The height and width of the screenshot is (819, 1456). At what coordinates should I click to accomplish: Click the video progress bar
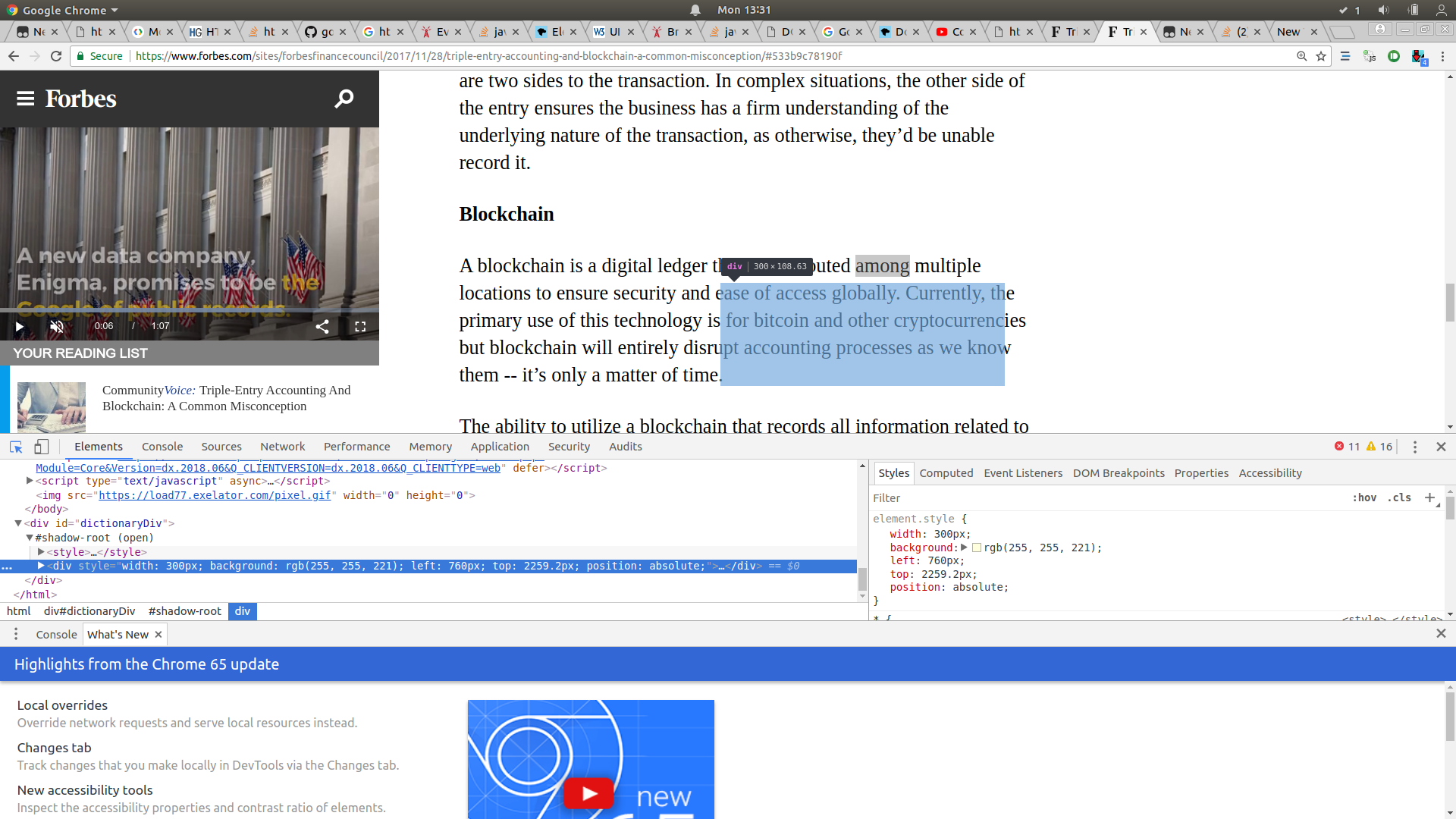[190, 309]
